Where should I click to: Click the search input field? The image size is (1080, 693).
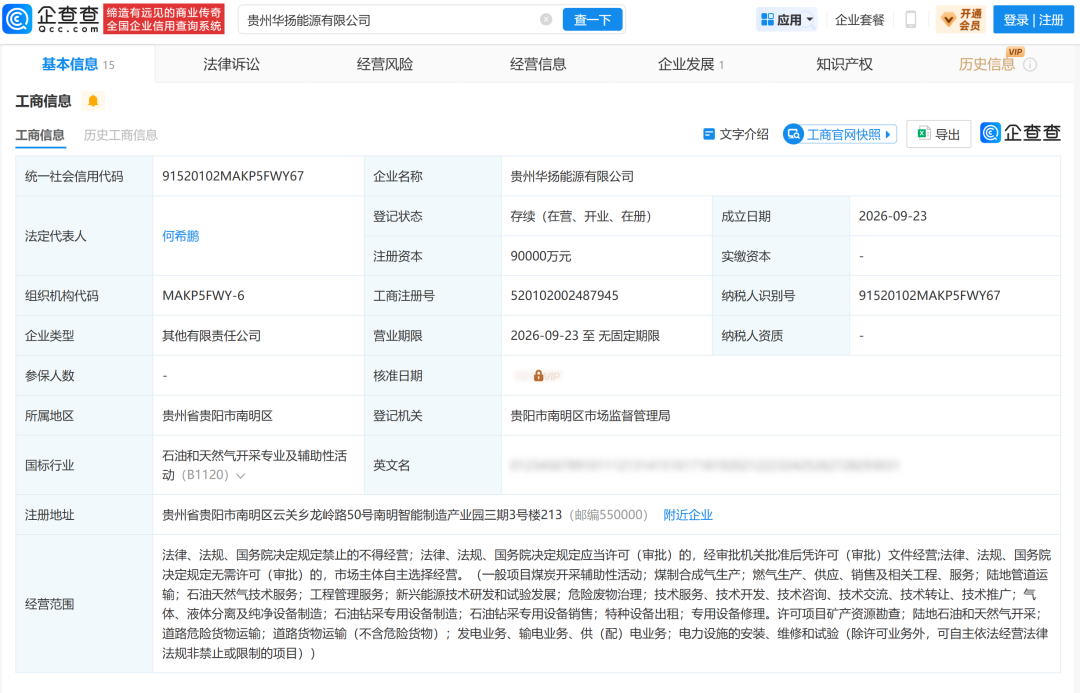click(391, 20)
